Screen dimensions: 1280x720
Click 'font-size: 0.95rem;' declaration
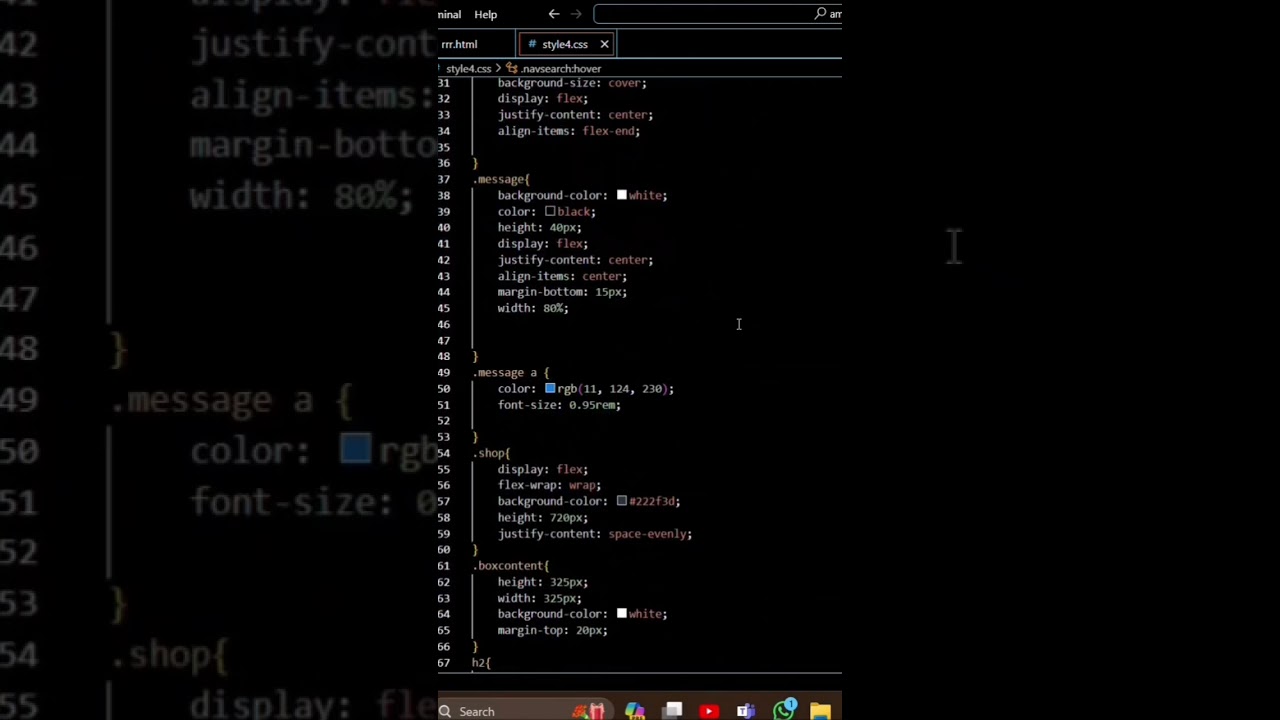pos(559,405)
